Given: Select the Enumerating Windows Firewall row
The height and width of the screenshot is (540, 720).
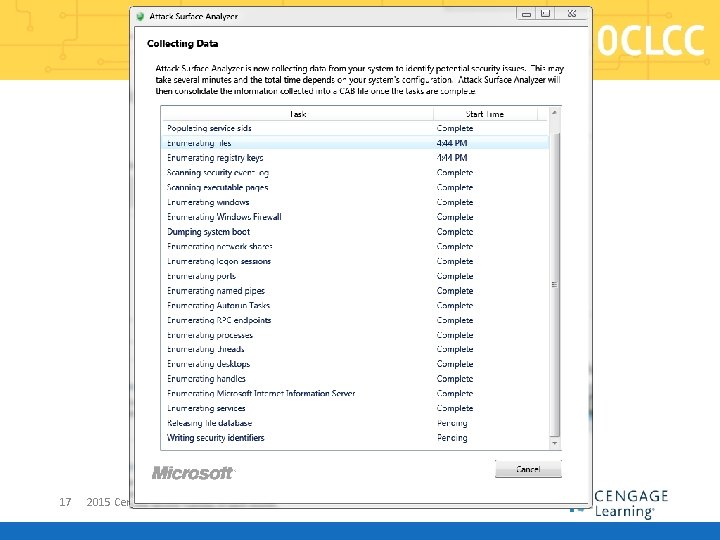Looking at the screenshot, I should pyautogui.click(x=355, y=217).
